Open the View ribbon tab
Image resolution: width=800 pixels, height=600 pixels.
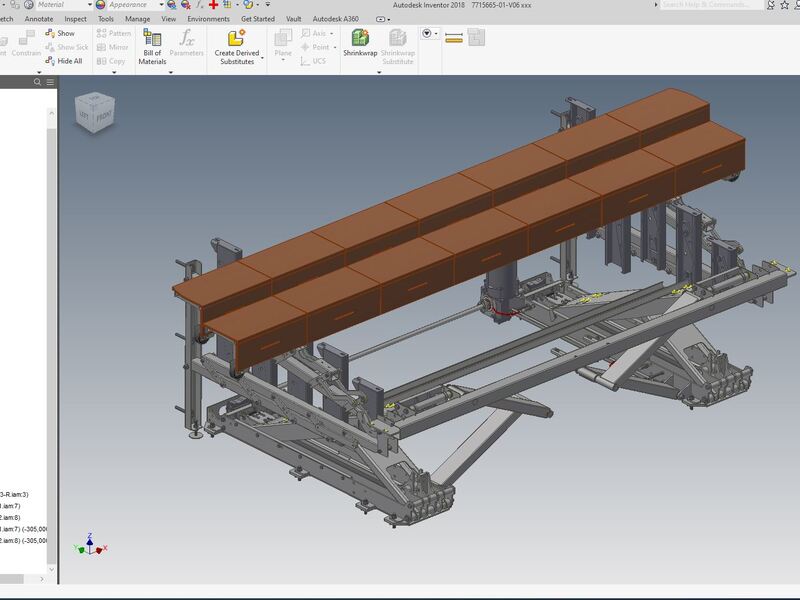[169, 19]
